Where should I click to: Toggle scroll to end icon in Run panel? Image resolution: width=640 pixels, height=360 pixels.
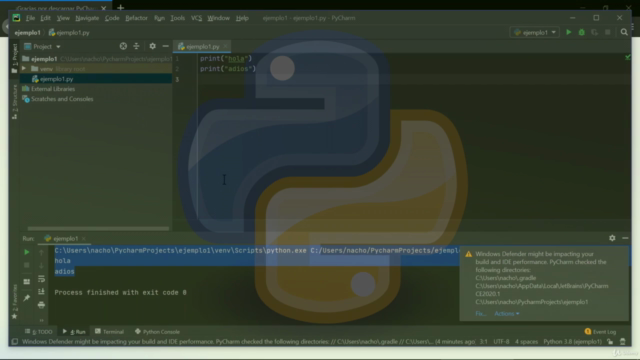click(x=41, y=291)
